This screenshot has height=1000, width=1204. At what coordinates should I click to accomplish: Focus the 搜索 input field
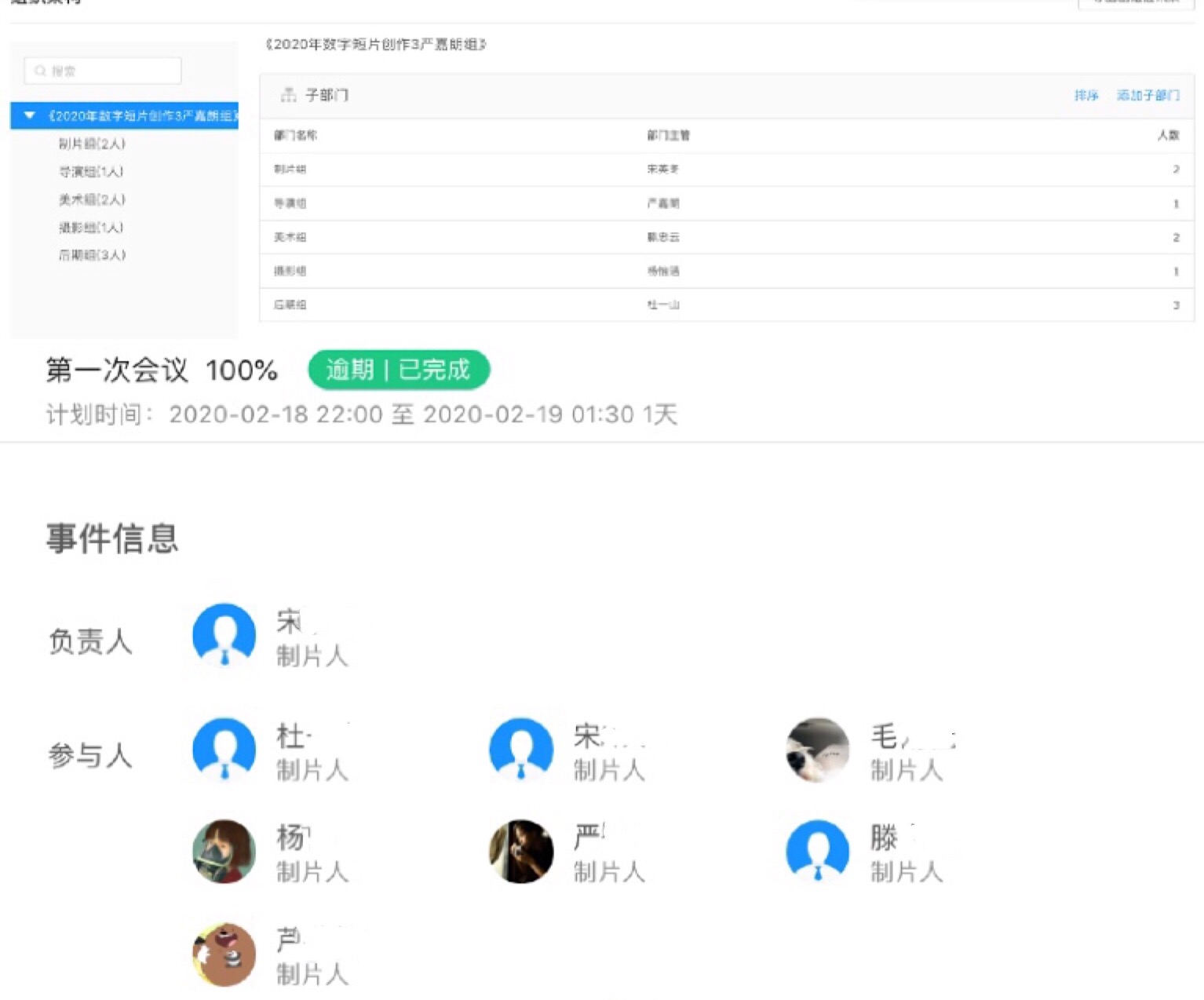(110, 71)
